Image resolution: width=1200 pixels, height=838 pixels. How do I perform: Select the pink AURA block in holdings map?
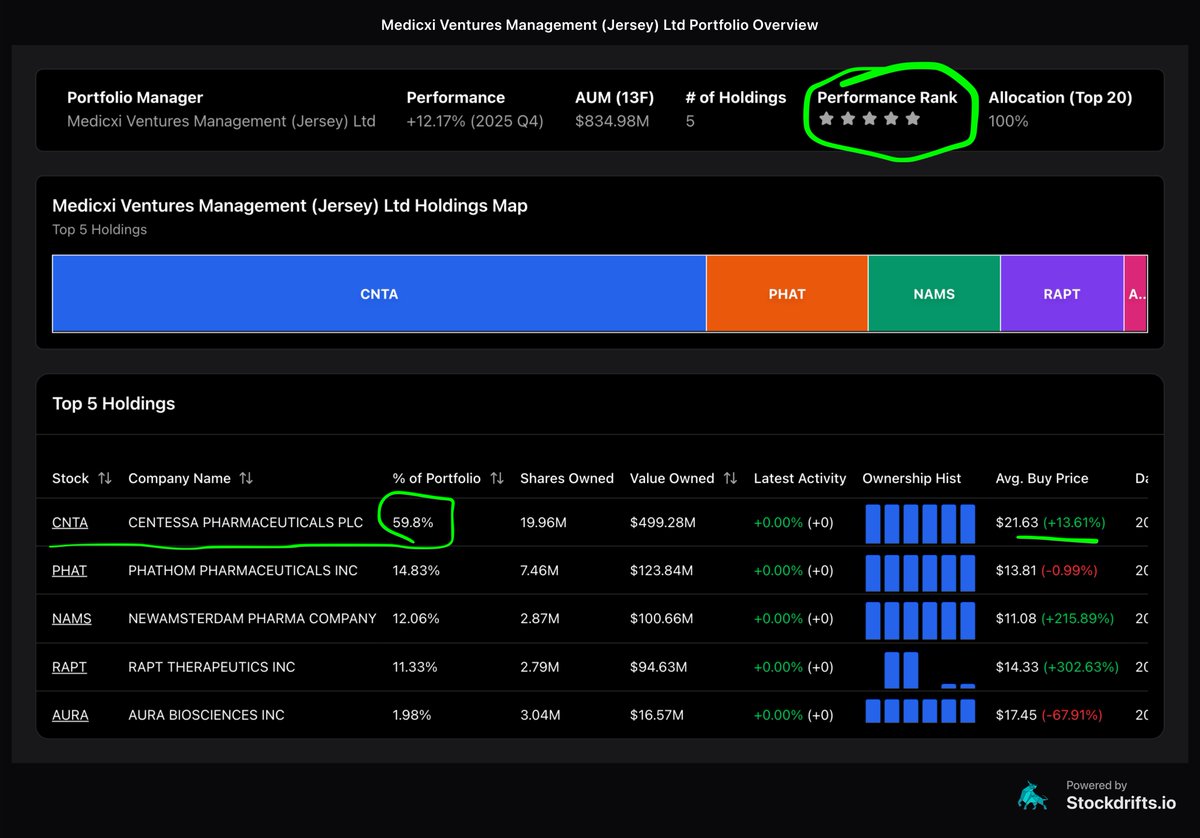[x=1136, y=294]
